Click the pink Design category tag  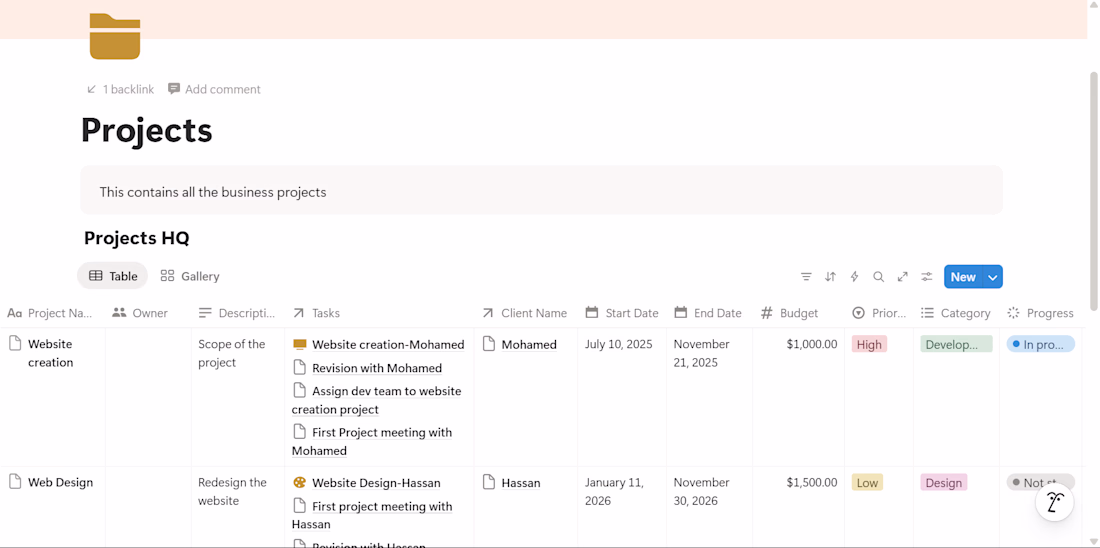[x=943, y=483]
